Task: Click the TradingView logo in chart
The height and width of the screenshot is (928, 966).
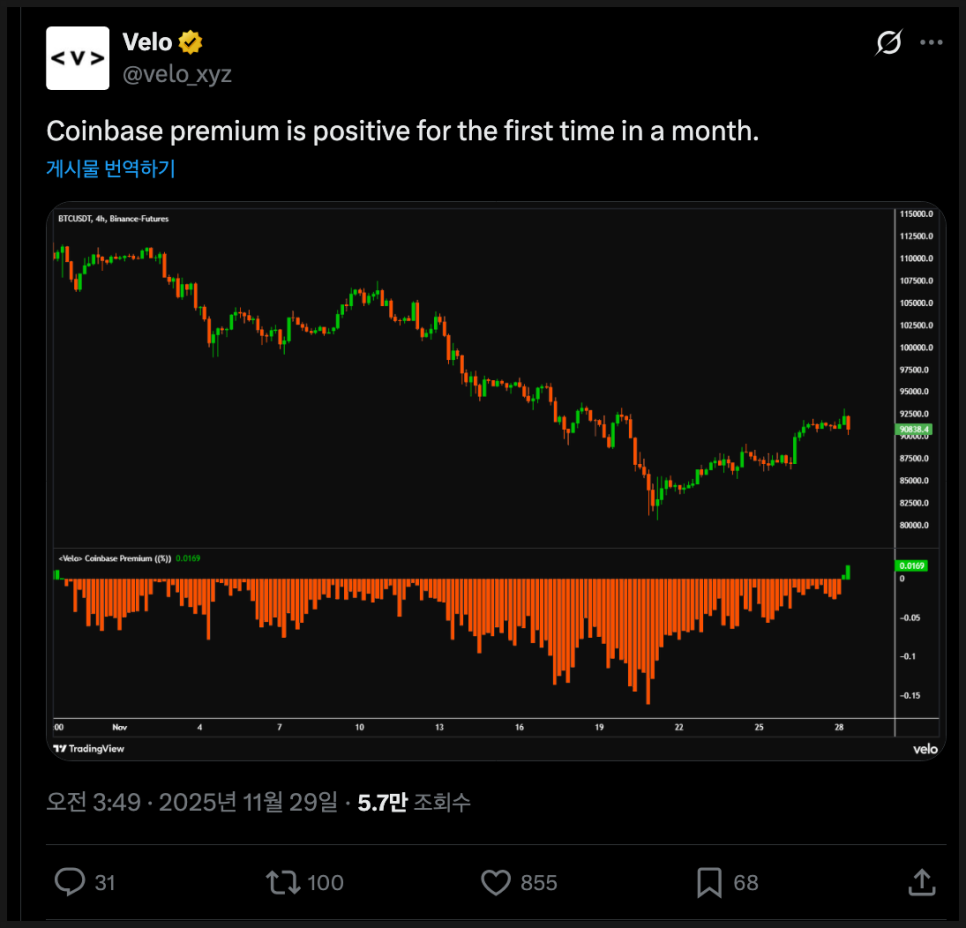Action: [89, 748]
